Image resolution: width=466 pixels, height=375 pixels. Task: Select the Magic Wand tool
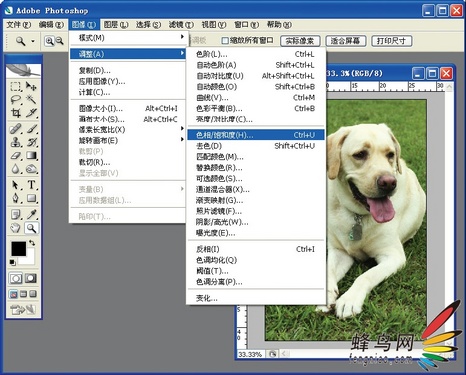tap(31, 99)
